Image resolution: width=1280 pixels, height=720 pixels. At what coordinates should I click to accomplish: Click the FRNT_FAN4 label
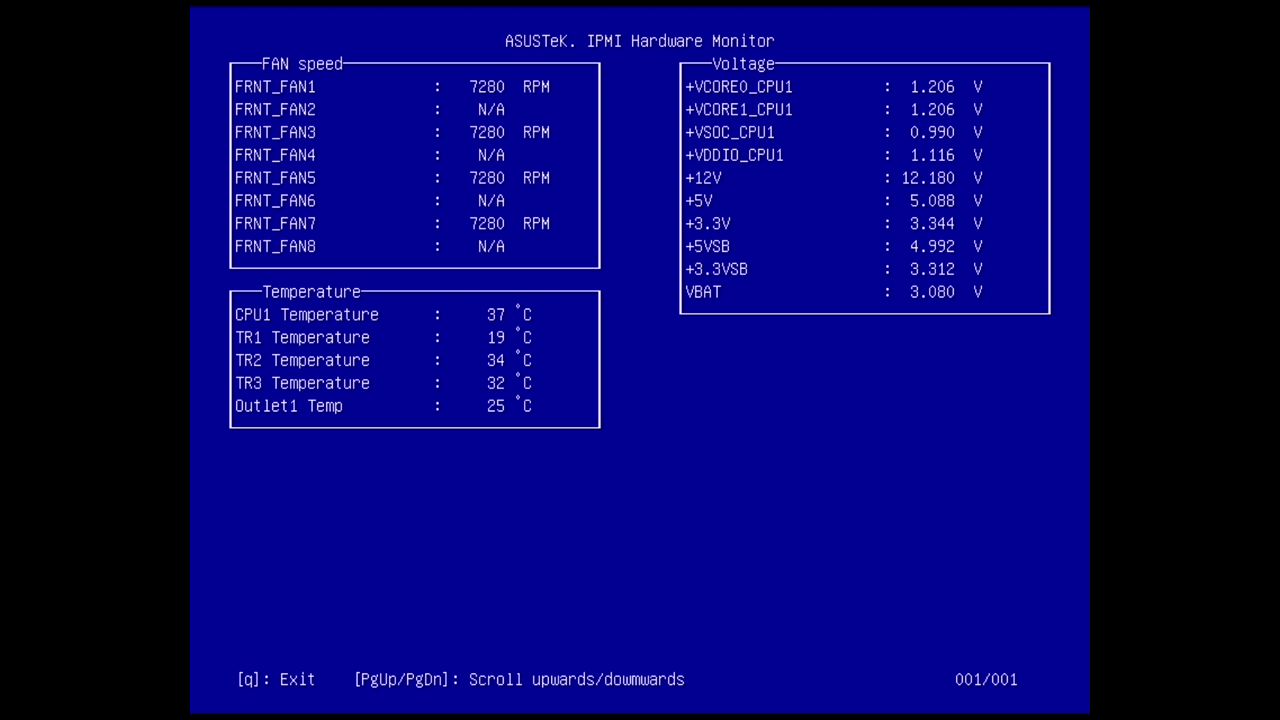click(275, 155)
